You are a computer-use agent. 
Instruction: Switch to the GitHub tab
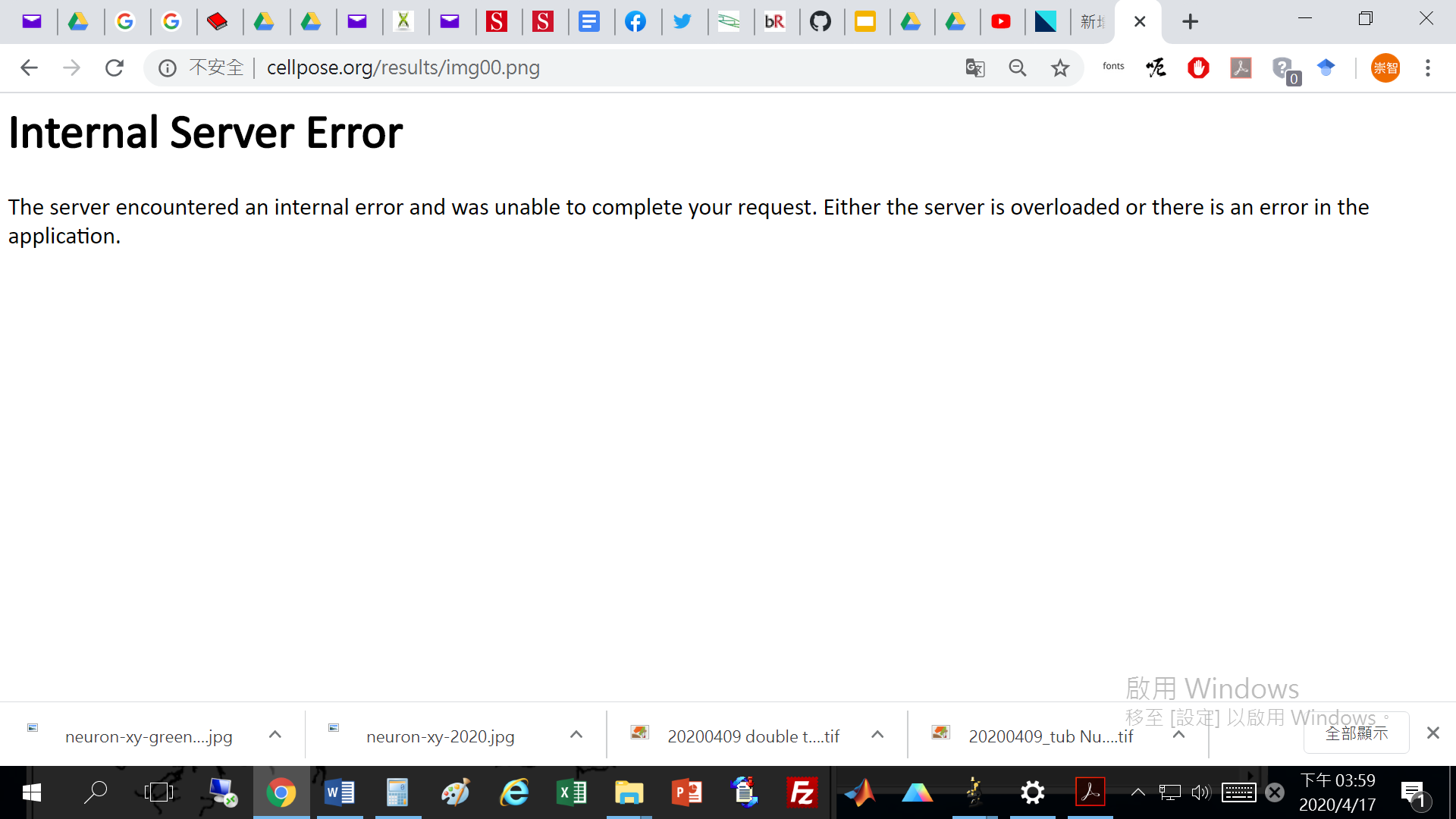821,22
